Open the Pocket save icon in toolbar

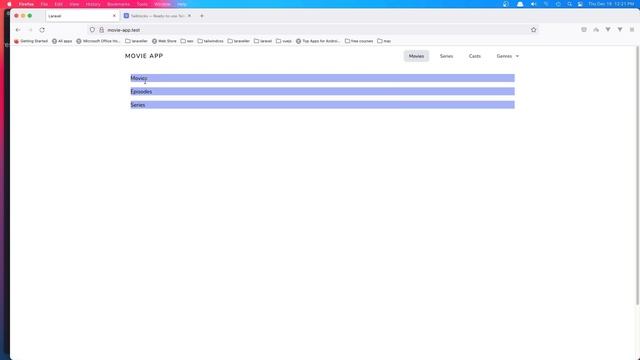click(x=584, y=30)
